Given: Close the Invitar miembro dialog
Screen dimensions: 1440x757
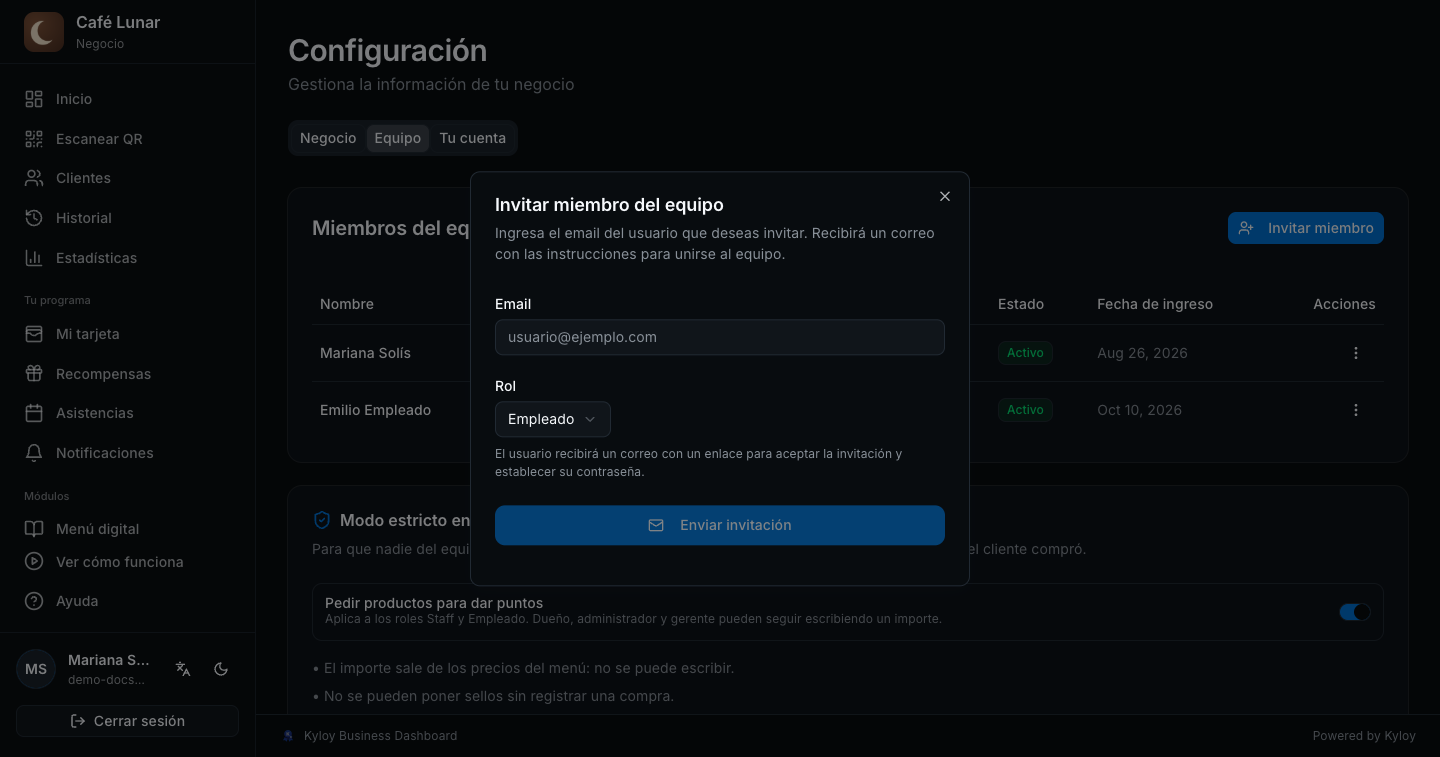Looking at the screenshot, I should point(945,196).
